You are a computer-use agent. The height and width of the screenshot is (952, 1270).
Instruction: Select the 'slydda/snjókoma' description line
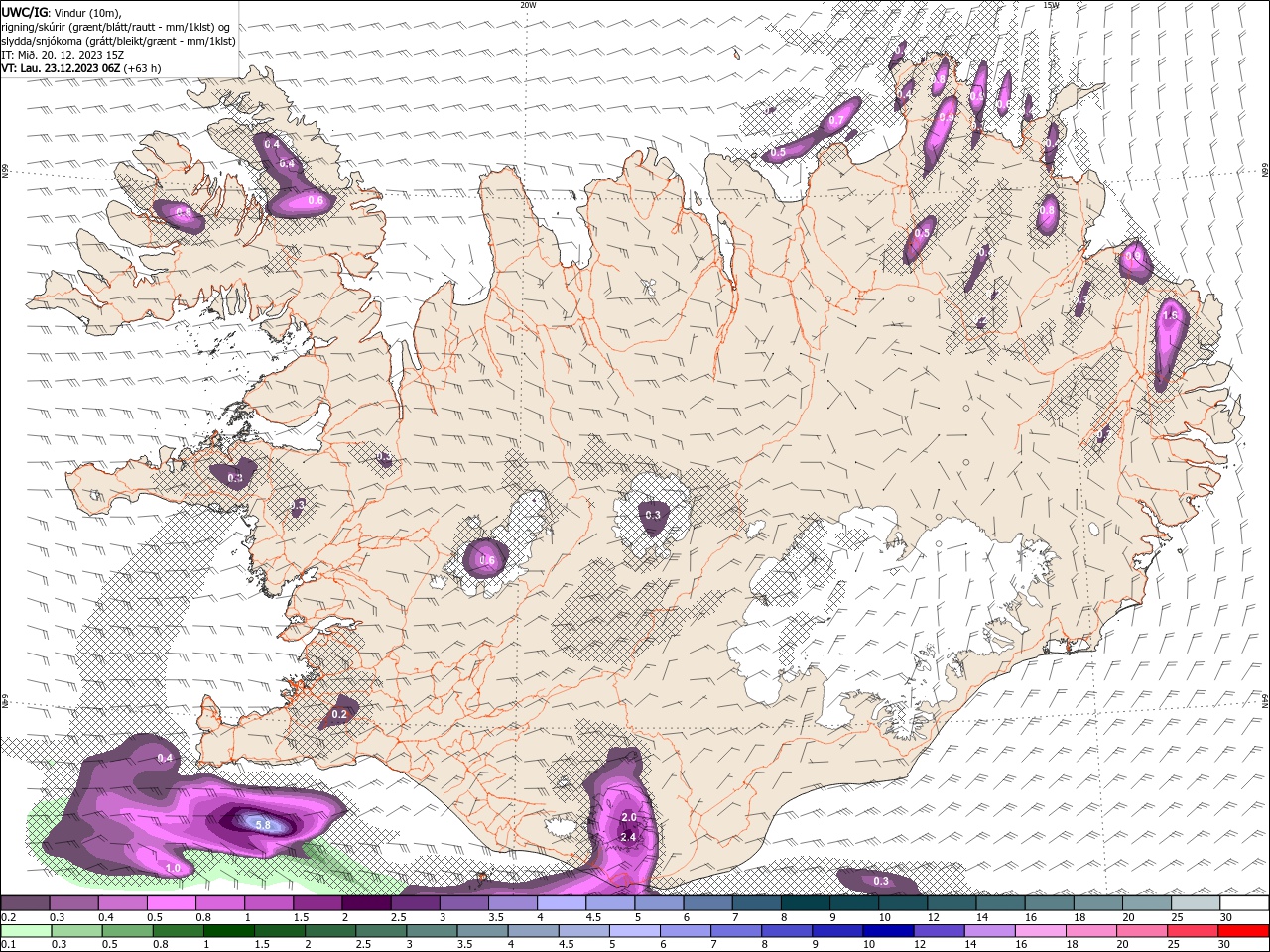coord(119,41)
